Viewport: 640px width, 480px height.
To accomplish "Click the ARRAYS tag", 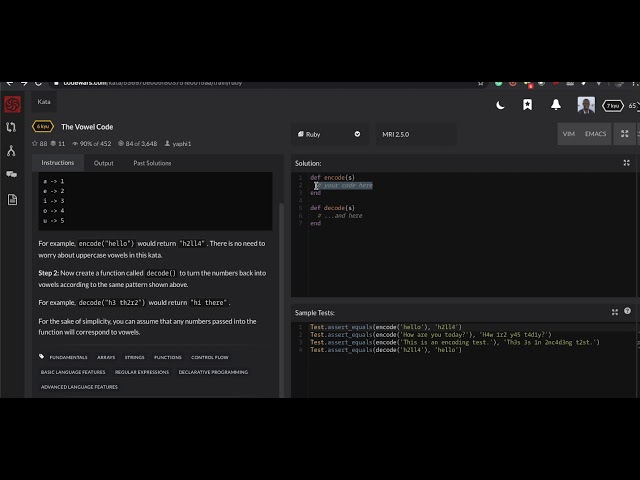I will coord(106,357).
